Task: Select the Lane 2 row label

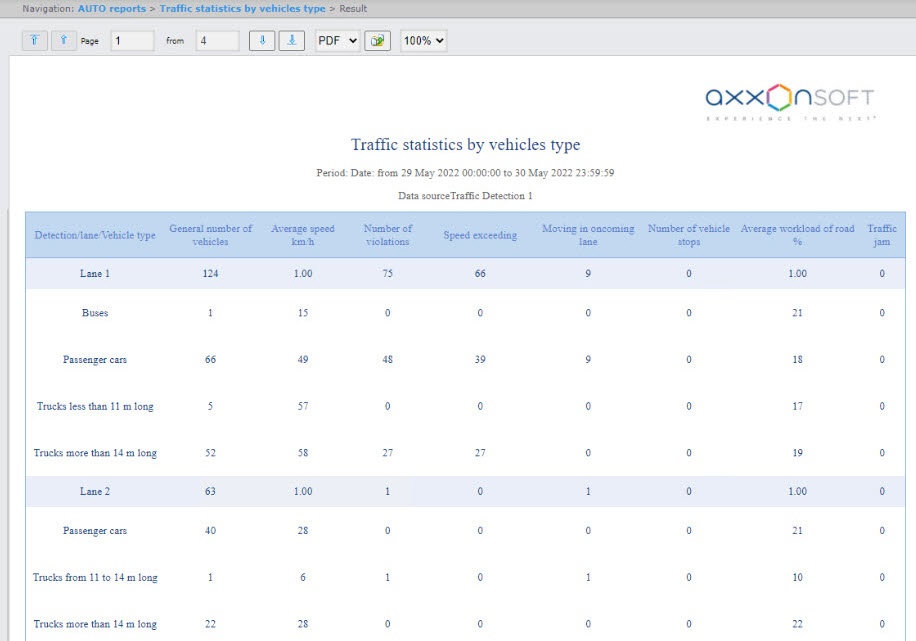Action: click(x=95, y=491)
